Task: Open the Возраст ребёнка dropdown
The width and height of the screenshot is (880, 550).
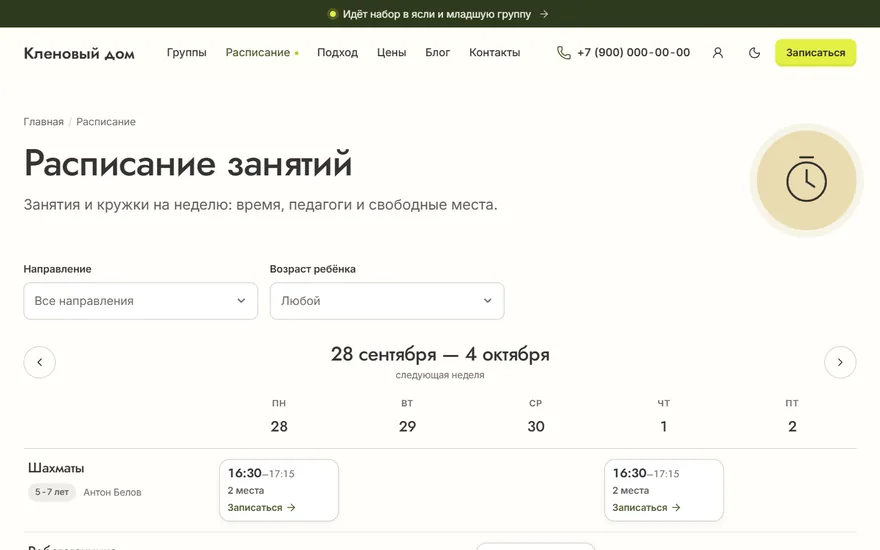Action: tap(387, 301)
